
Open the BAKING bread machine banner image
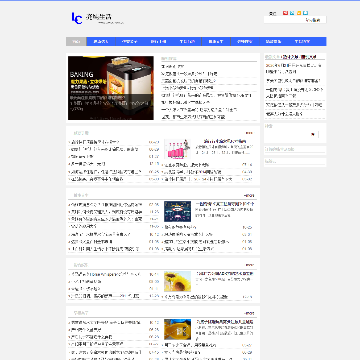pyautogui.click(x=111, y=88)
